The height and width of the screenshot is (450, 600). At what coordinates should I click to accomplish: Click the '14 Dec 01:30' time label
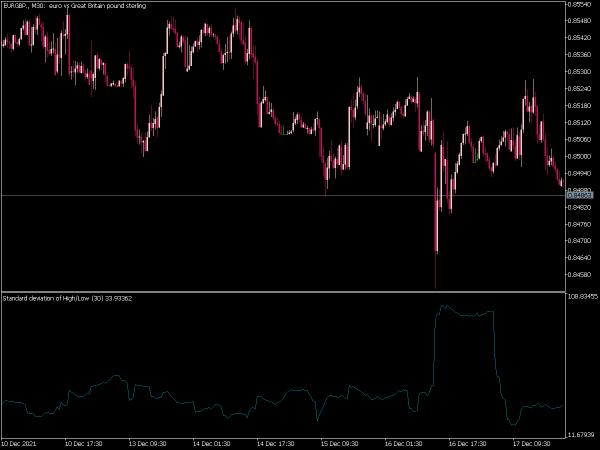[211, 444]
